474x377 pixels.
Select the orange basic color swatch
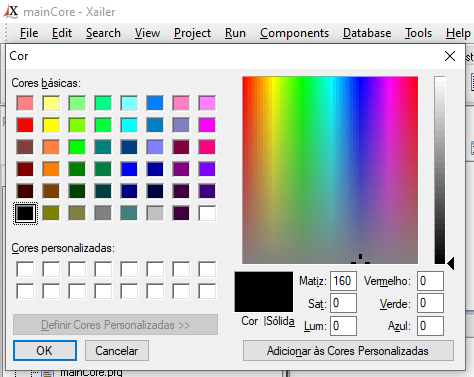click(51, 169)
